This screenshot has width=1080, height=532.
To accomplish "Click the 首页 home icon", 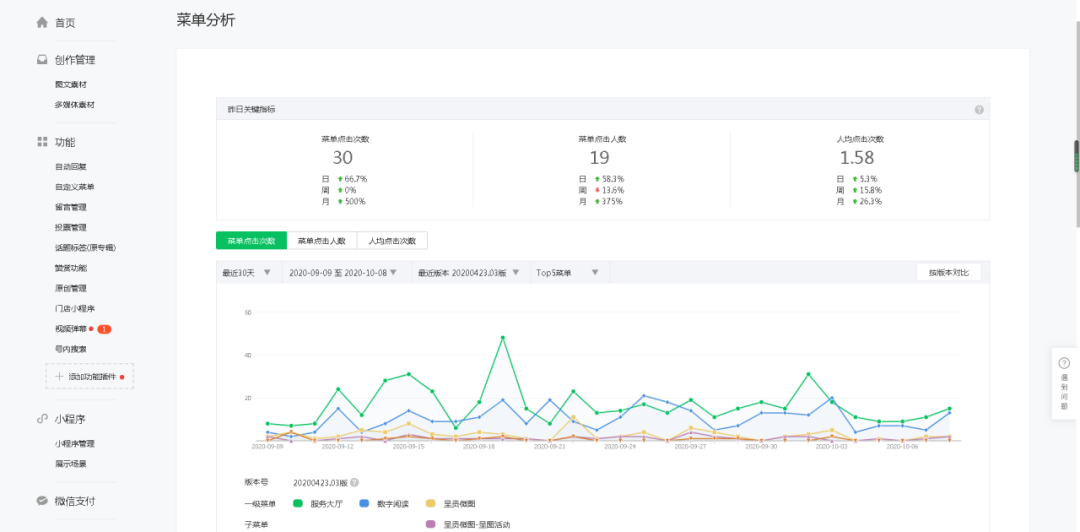I will coord(42,23).
